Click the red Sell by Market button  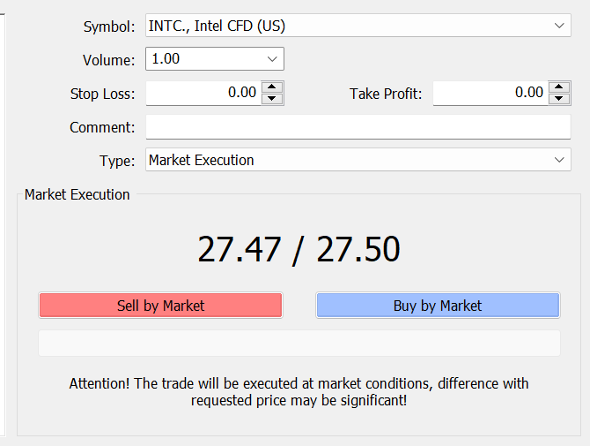click(x=161, y=305)
